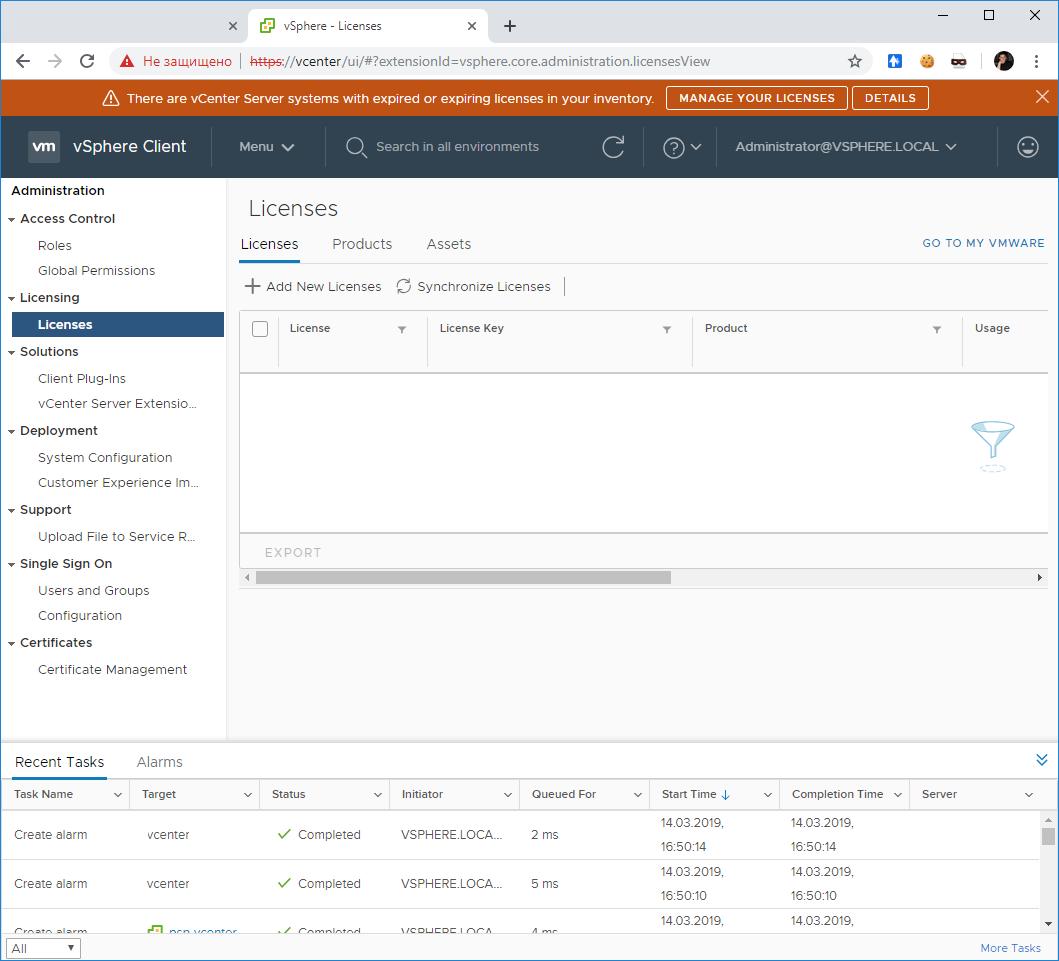This screenshot has height=961, width=1059.
Task: Open Global Permissions
Action: [97, 271]
